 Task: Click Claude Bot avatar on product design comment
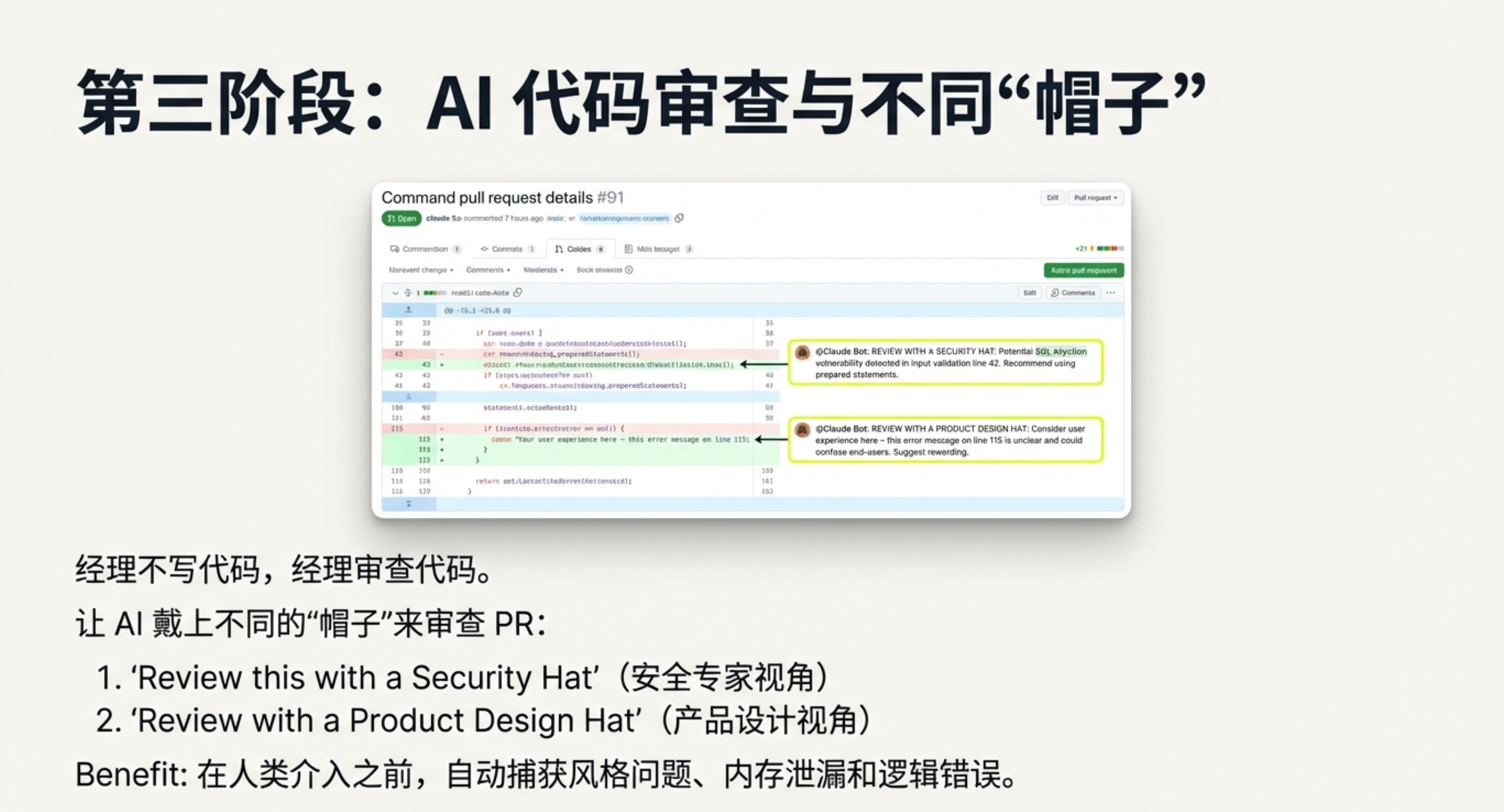802,430
